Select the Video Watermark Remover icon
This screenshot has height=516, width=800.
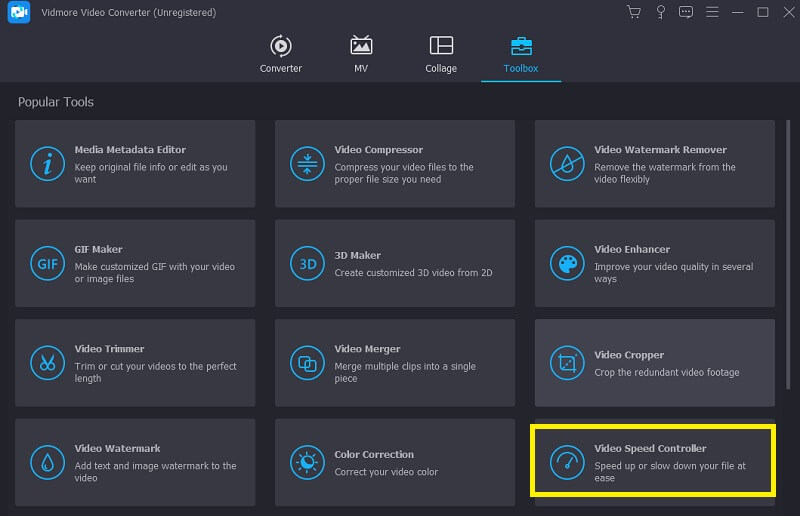567,164
